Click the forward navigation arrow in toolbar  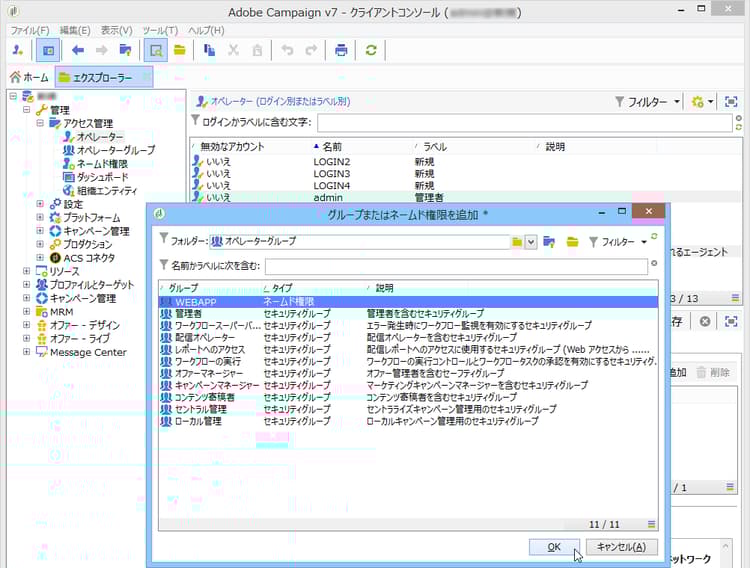click(x=101, y=50)
